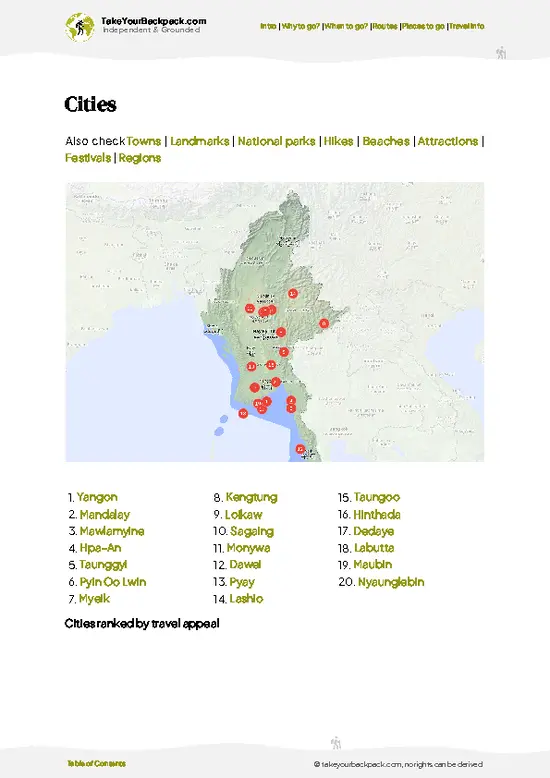
Task: Click map marker 5 for Taunggyi
Action: [x=281, y=332]
